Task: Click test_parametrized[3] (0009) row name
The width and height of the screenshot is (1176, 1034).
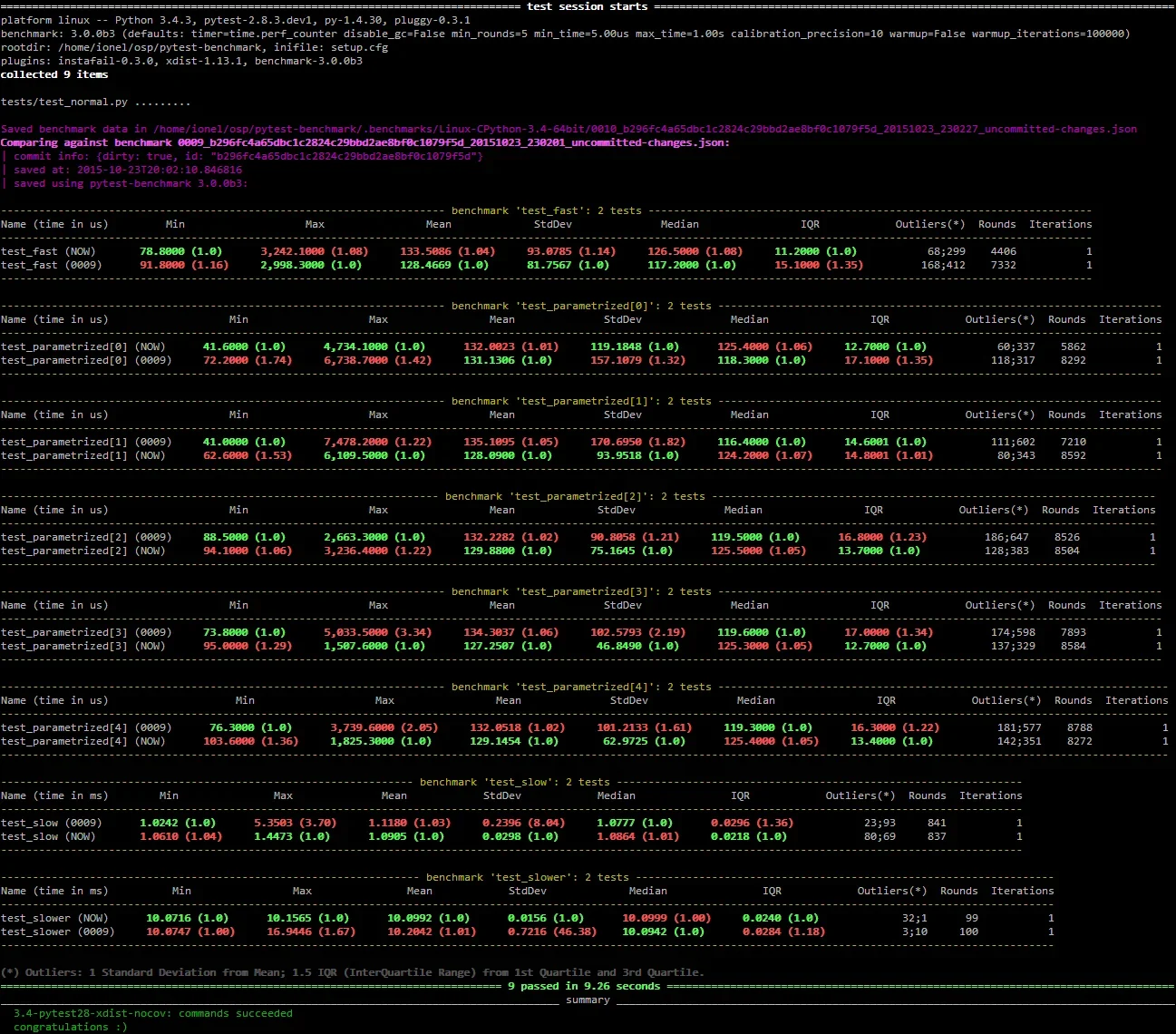Action: coord(86,632)
